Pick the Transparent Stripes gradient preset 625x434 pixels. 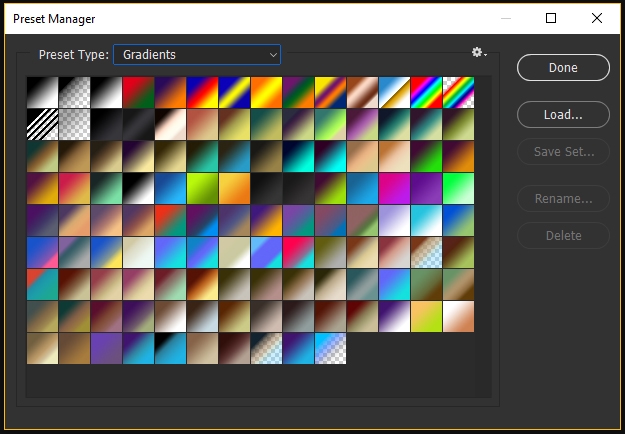pos(43,124)
